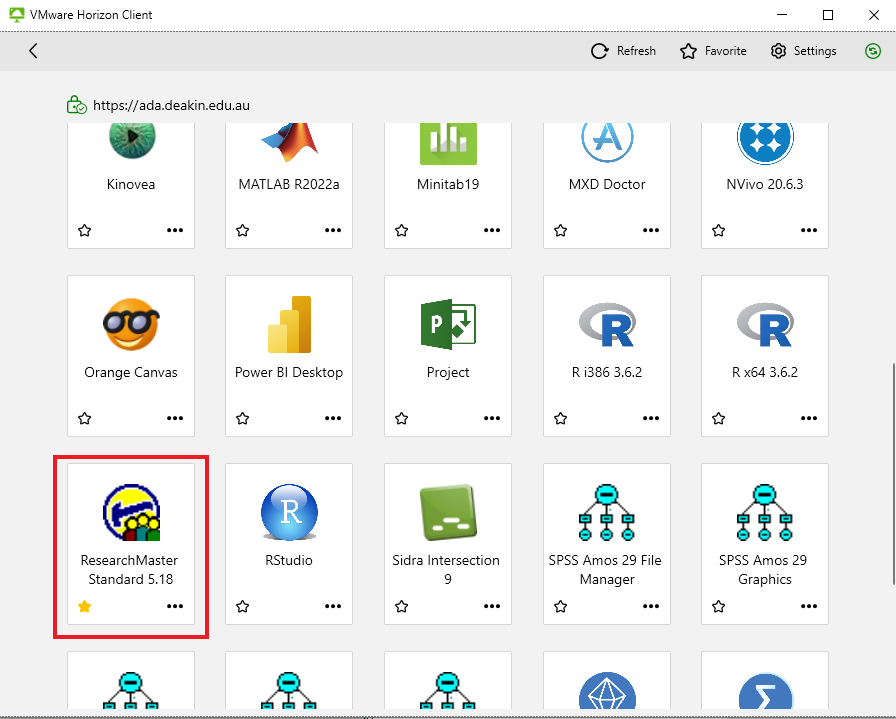Expand the options menu for NVivo 20.6.3
The image size is (896, 719).
pyautogui.click(x=809, y=230)
